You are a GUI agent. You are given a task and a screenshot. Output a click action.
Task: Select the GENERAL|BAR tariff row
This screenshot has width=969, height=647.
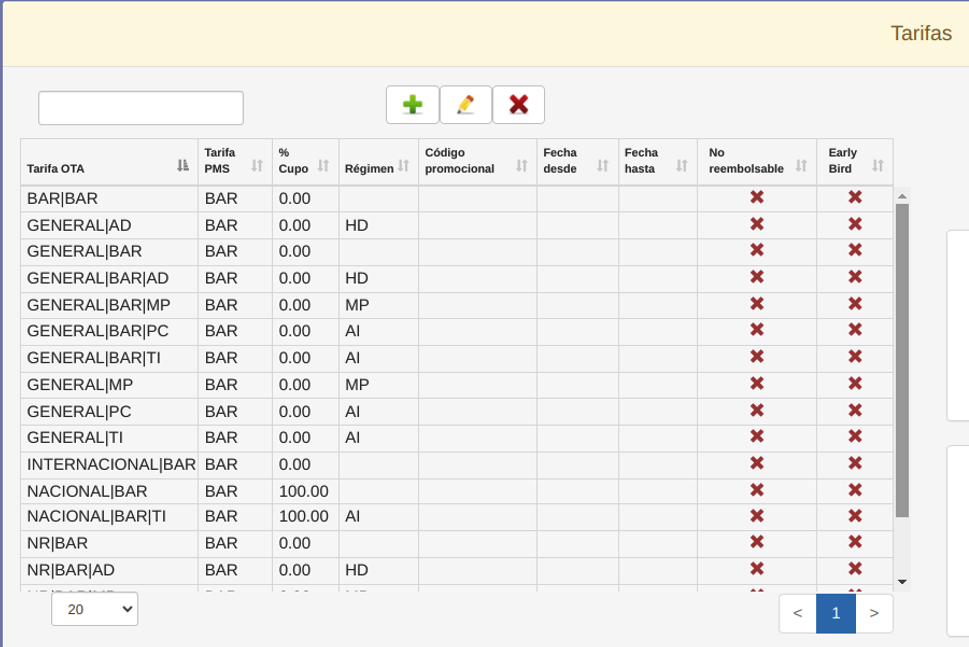[457, 252]
